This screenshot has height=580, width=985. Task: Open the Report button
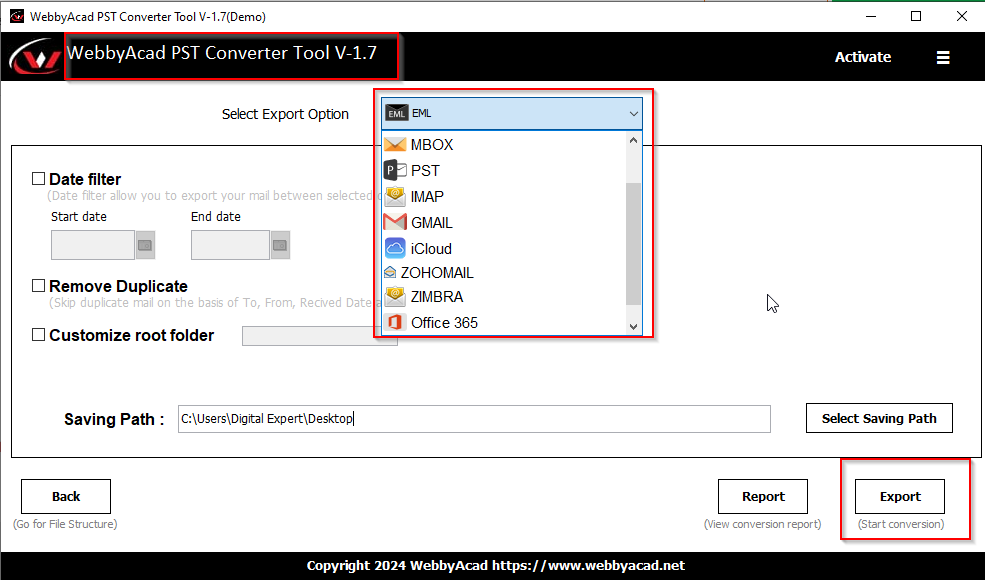tap(763, 496)
